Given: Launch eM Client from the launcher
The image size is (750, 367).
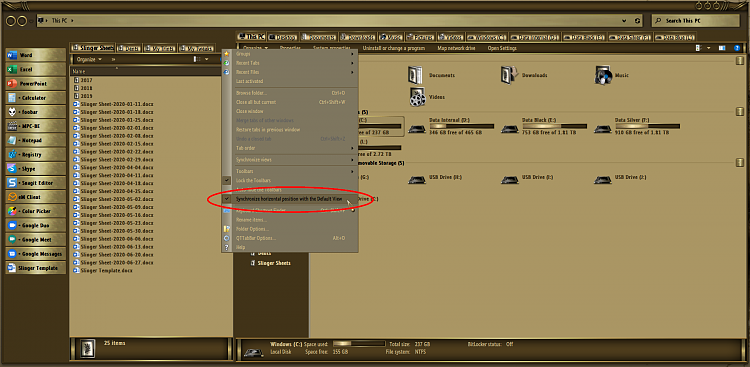Looking at the screenshot, I should 36,197.
